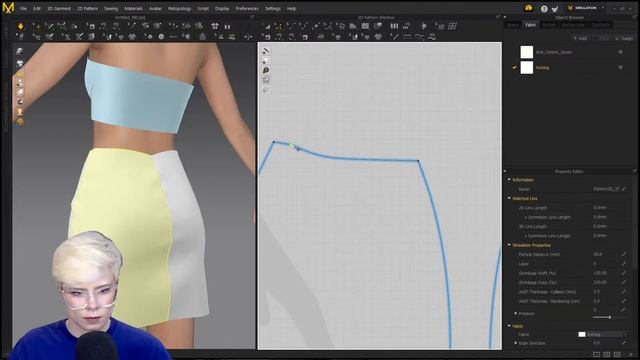
Task: Open the Preferences menu
Action: (x=247, y=9)
